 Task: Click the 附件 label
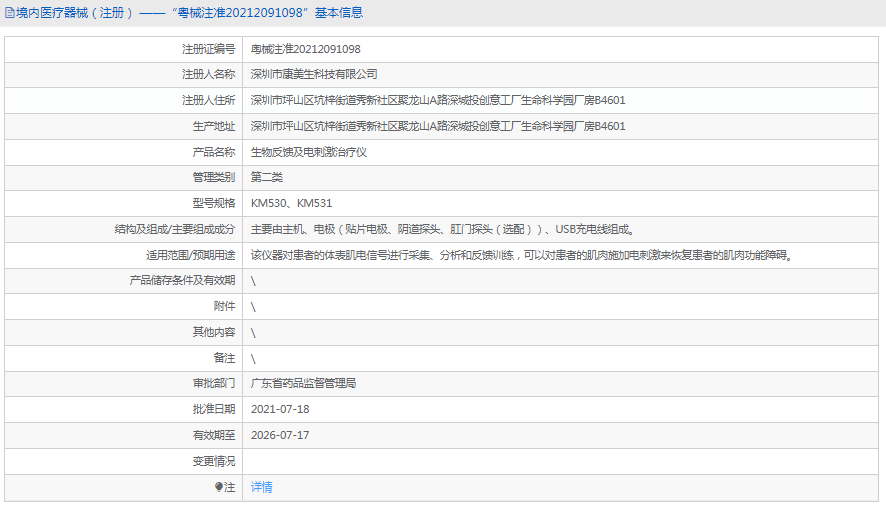[x=224, y=306]
